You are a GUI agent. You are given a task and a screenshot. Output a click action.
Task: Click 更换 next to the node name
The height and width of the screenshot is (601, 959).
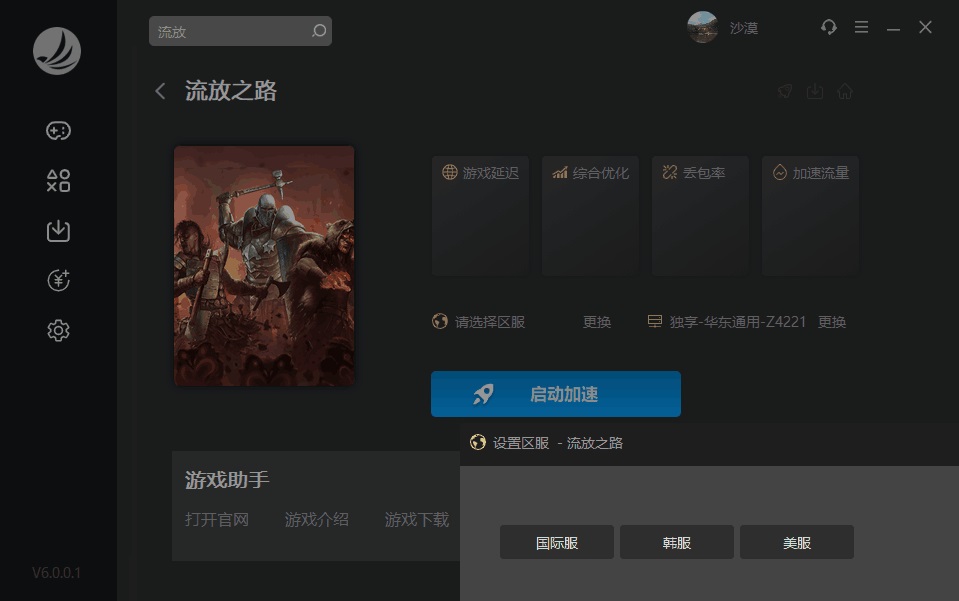[832, 322]
